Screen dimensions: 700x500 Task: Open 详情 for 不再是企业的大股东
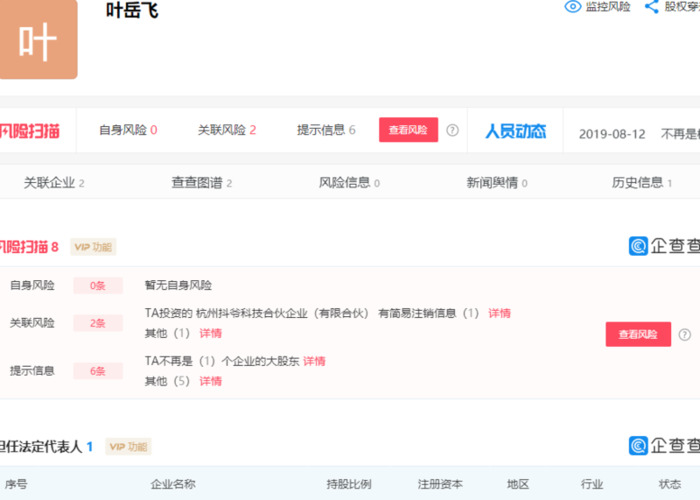click(x=314, y=361)
